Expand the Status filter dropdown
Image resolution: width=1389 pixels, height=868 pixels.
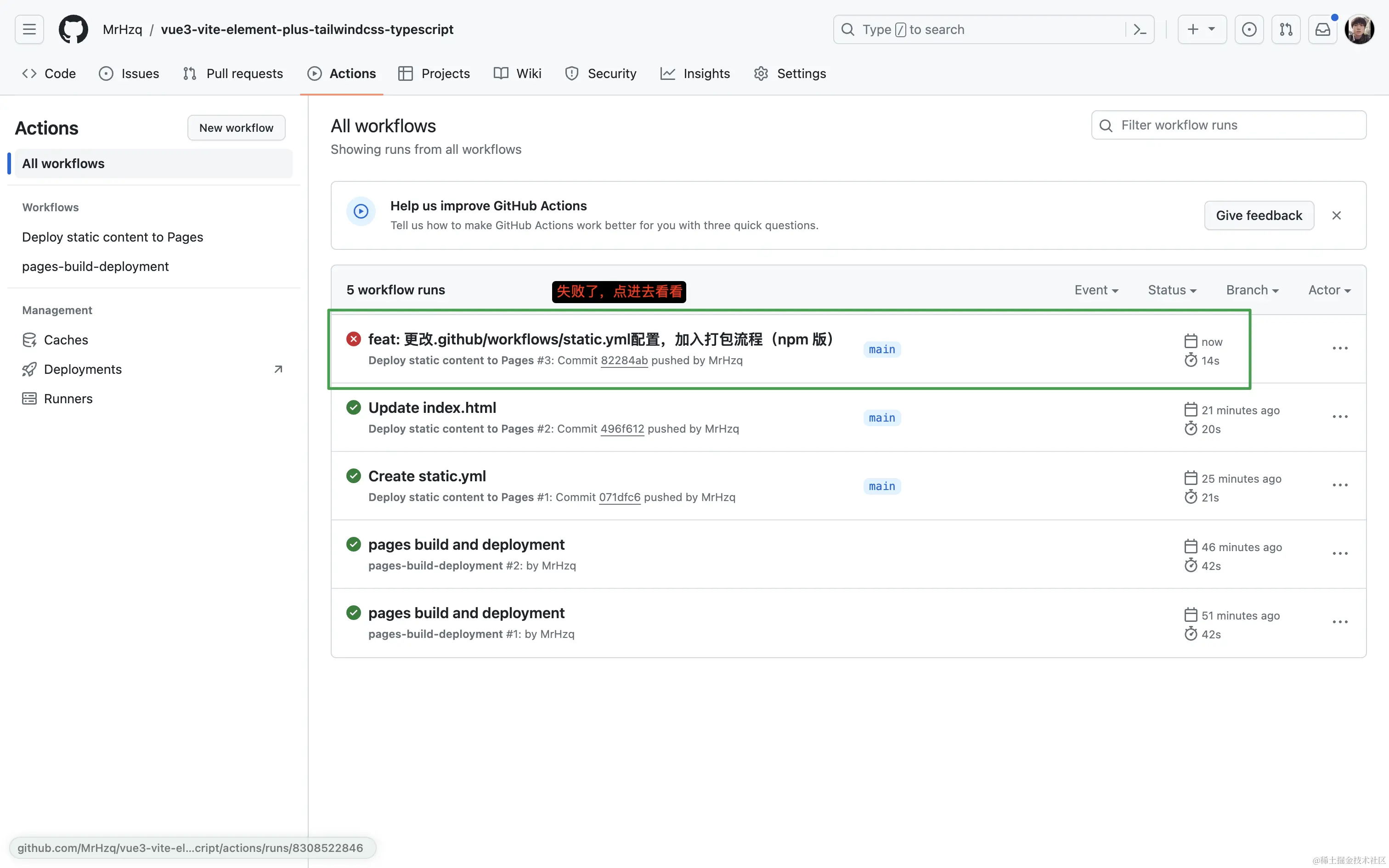1171,290
